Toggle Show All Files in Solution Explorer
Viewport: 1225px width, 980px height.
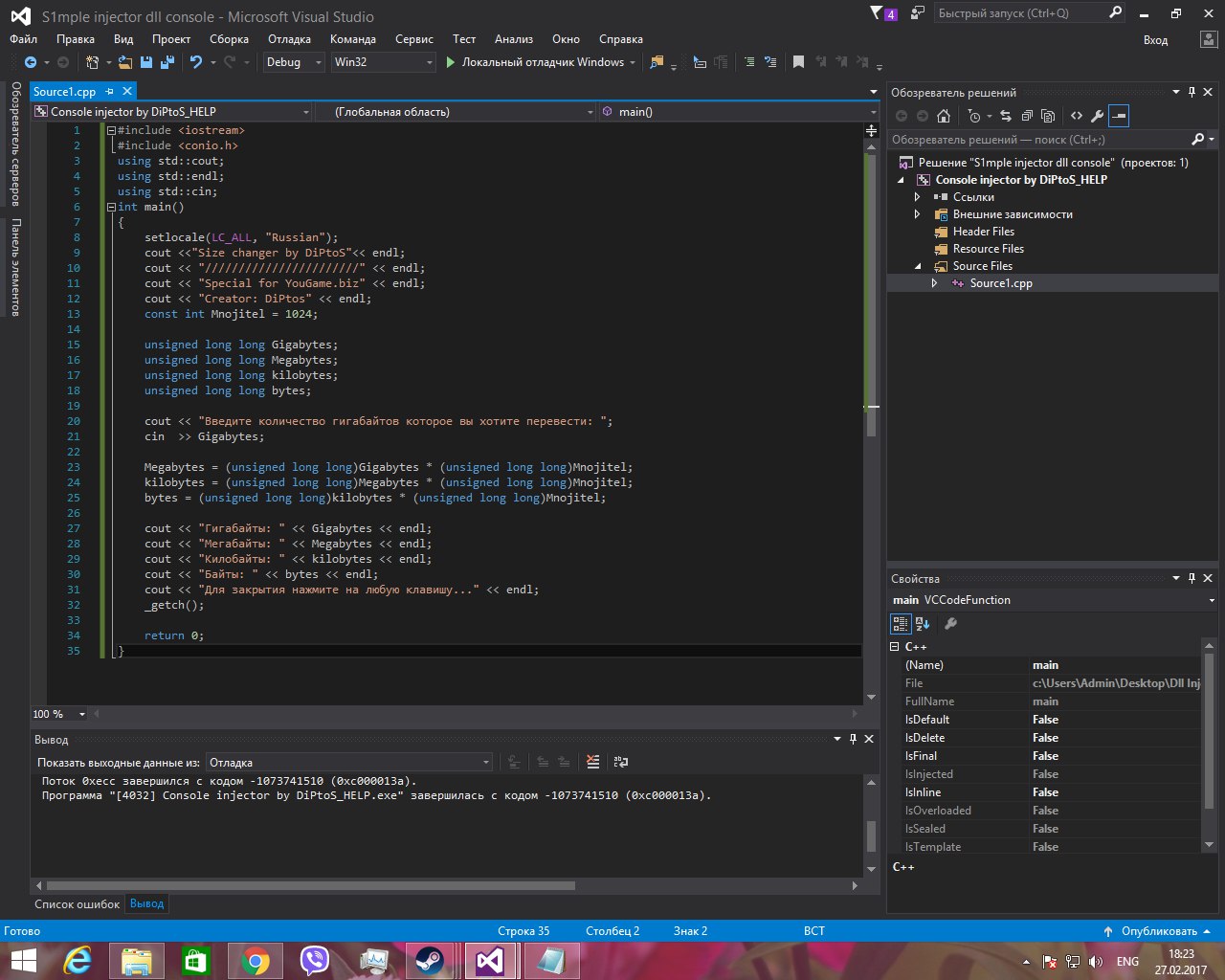click(x=1048, y=116)
